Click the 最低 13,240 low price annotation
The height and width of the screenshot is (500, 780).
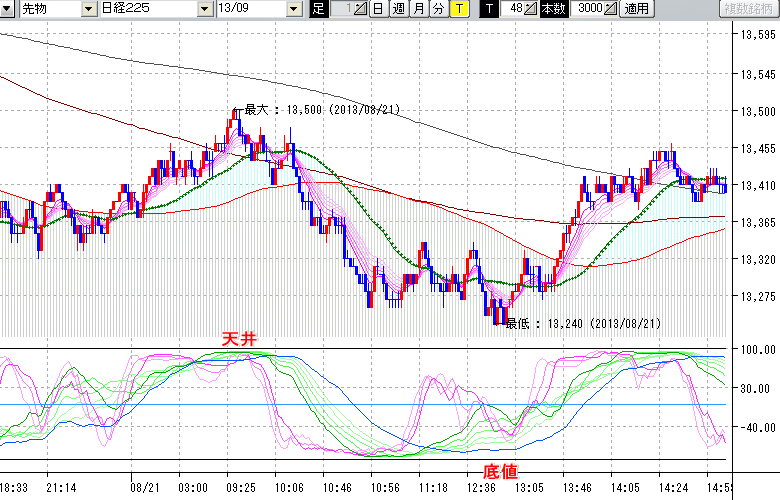[582, 323]
